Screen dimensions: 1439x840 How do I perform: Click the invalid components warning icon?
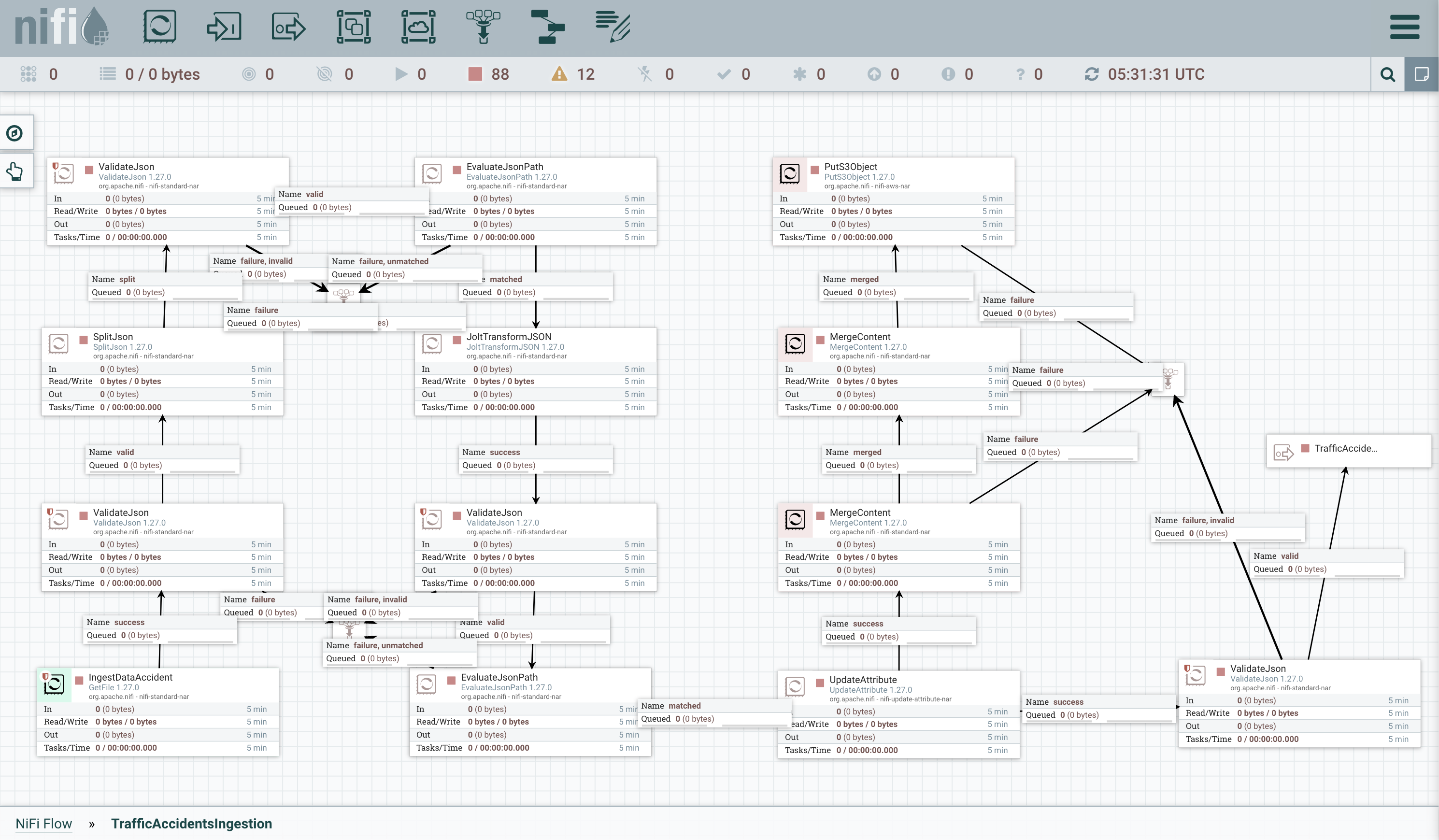[559, 74]
